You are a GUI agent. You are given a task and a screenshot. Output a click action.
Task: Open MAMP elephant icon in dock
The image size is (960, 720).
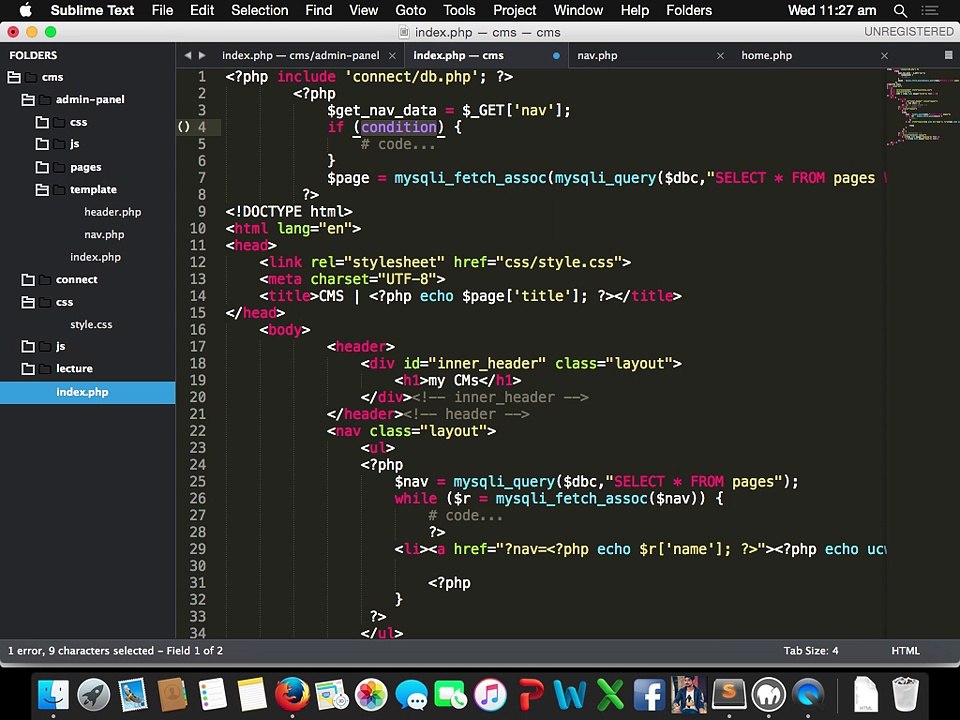point(768,695)
